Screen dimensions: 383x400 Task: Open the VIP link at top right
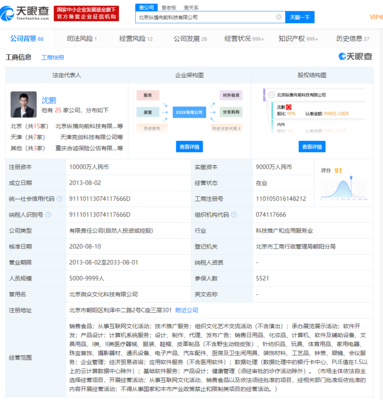(x=376, y=17)
